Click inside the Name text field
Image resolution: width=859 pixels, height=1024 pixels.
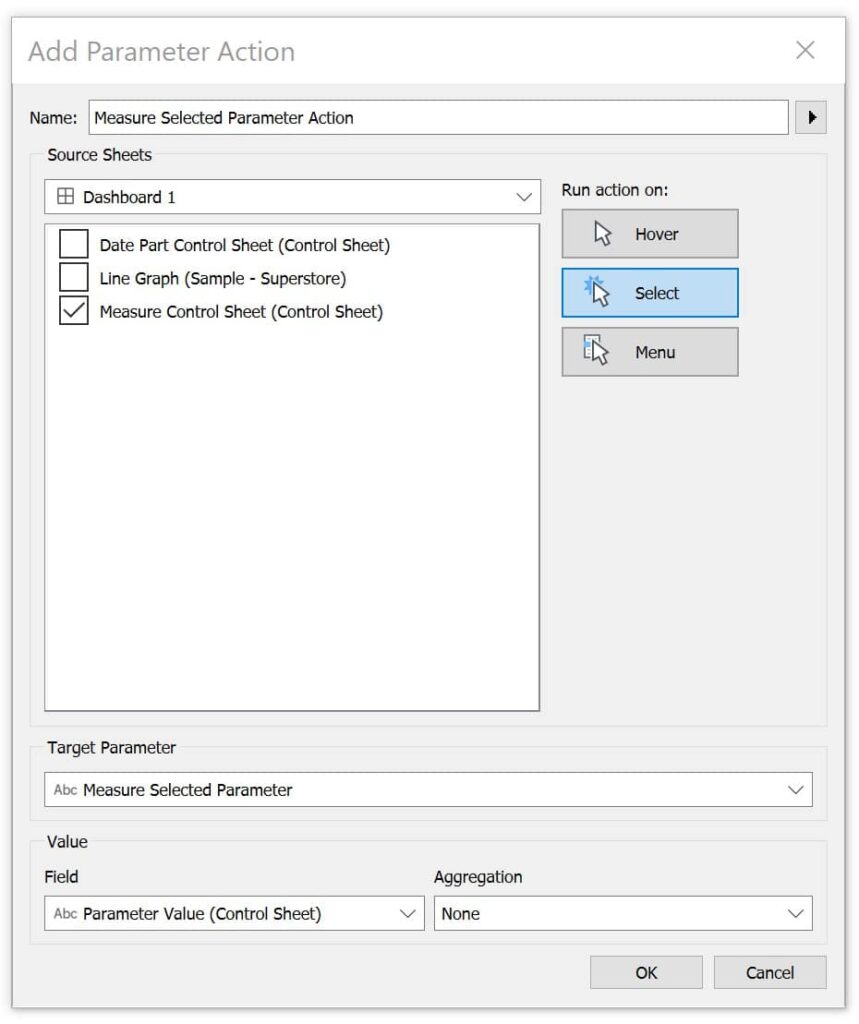400,117
